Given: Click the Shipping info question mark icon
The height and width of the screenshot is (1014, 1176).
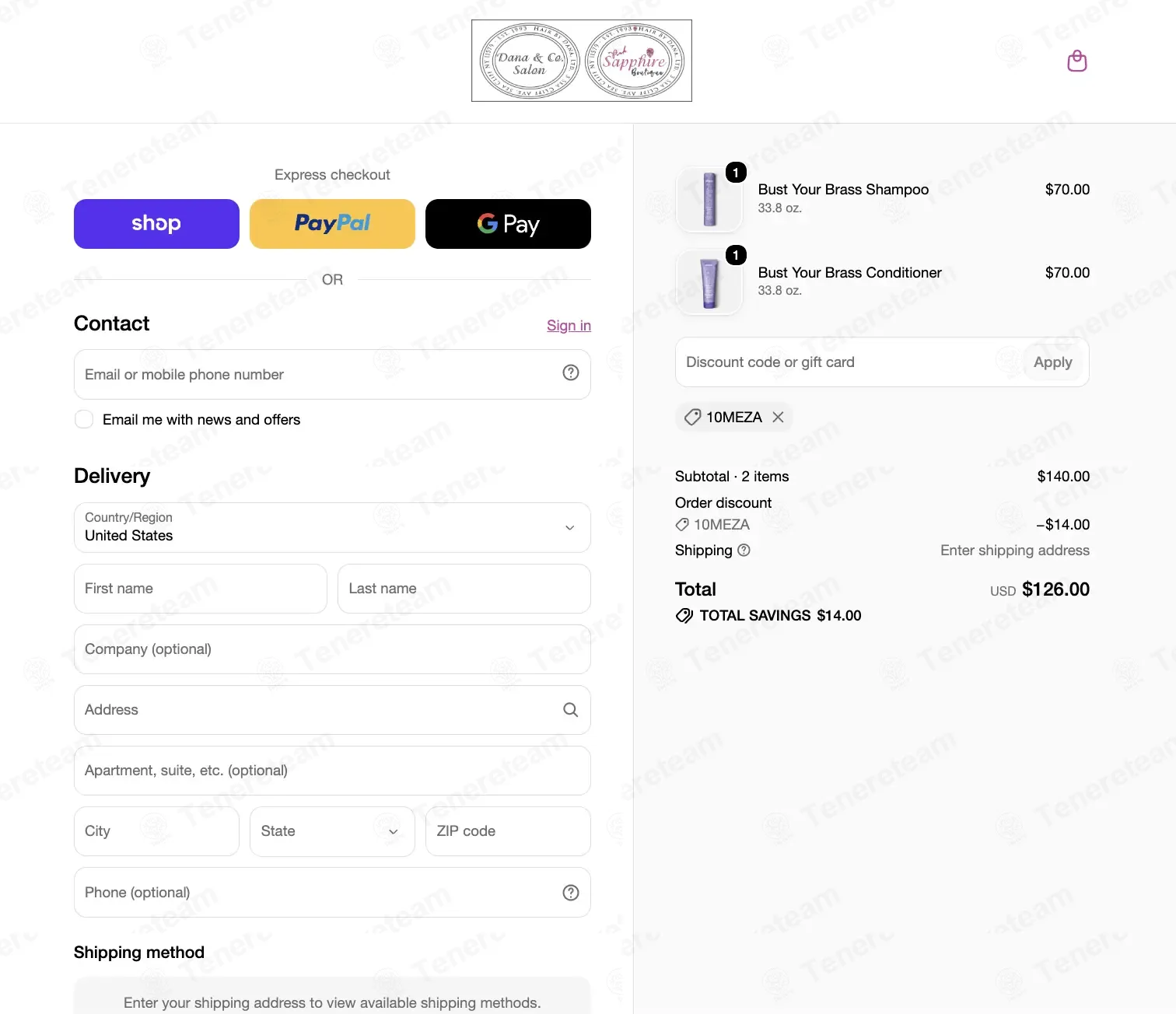Looking at the screenshot, I should 744,551.
